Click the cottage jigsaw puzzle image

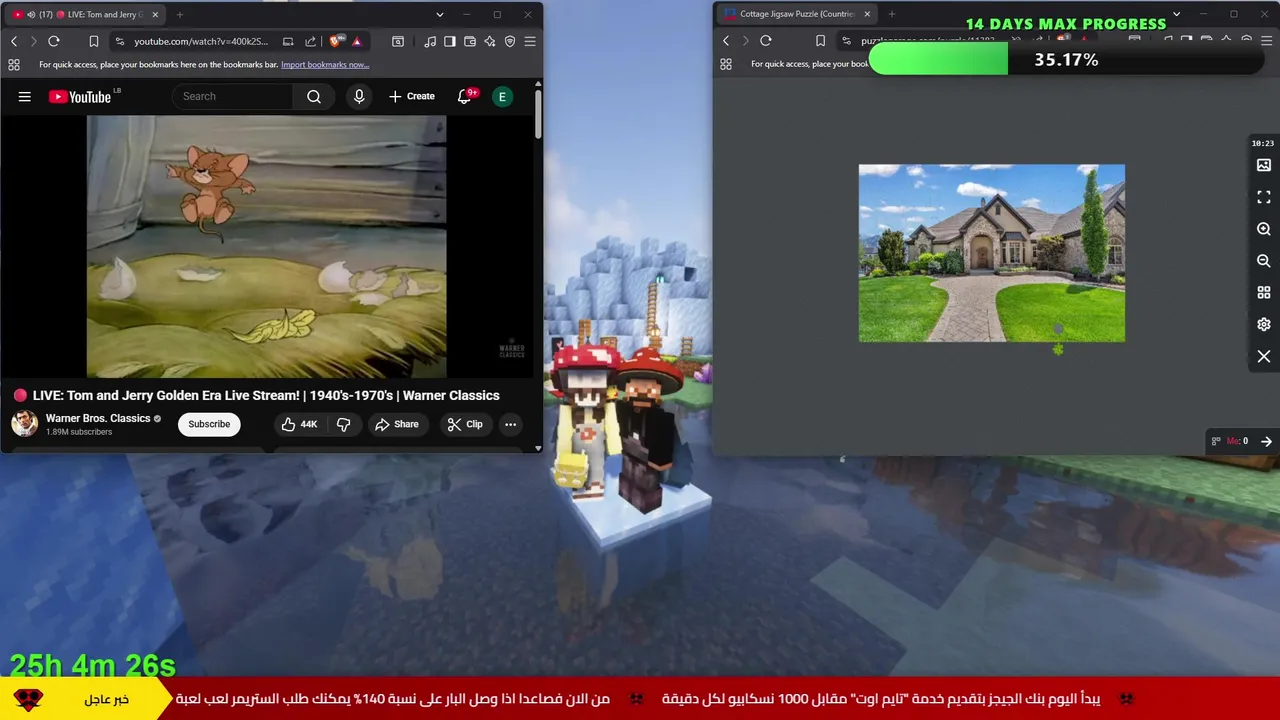pyautogui.click(x=992, y=253)
